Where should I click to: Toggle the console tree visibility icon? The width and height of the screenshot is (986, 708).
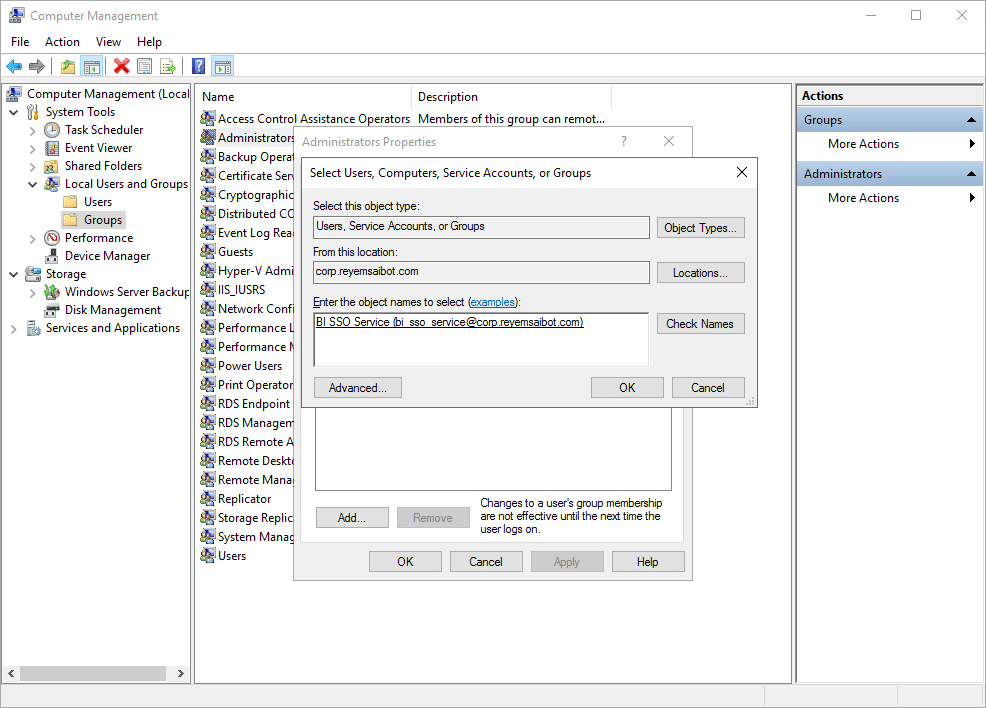91,66
